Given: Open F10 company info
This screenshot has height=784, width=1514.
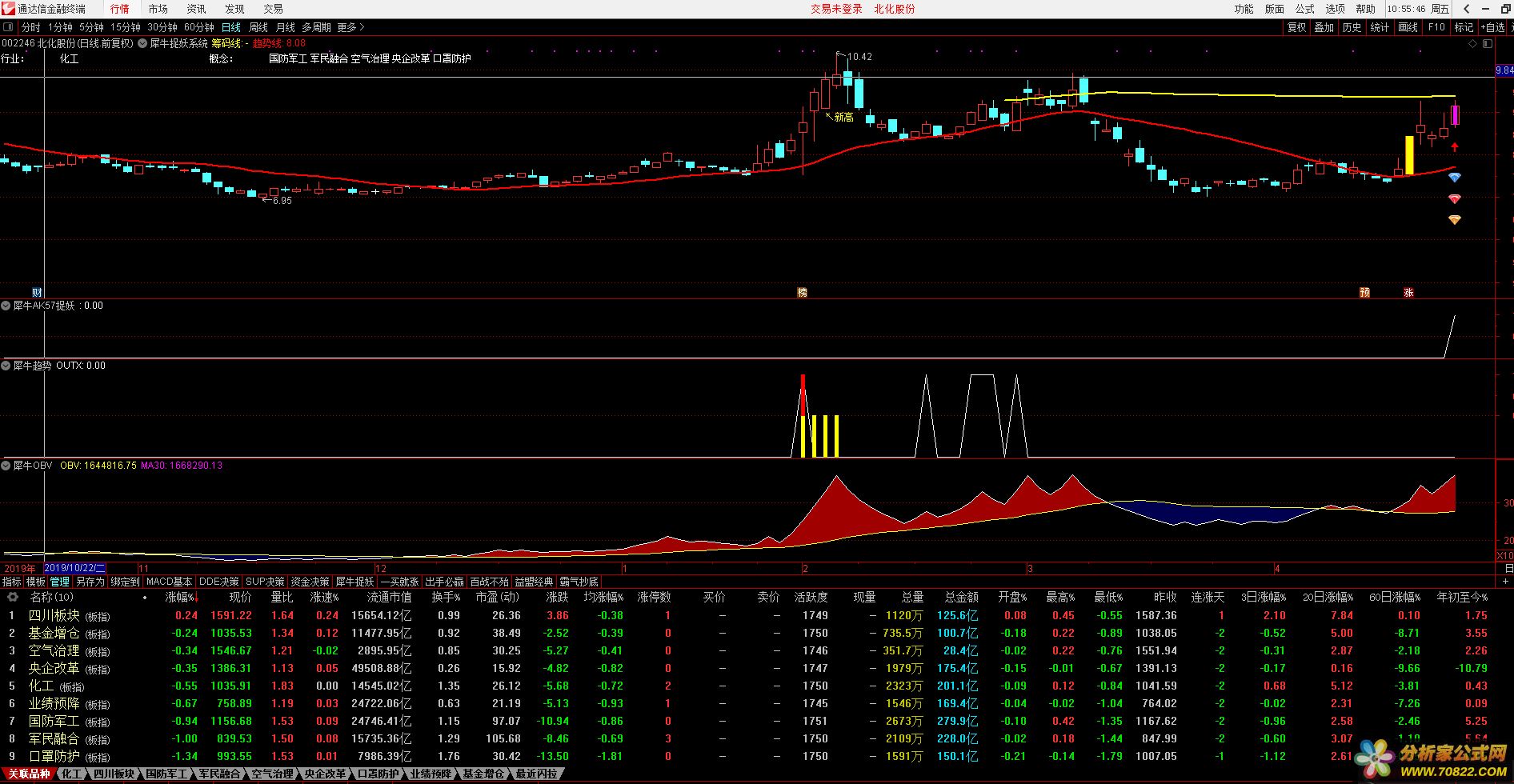Looking at the screenshot, I should [1436, 27].
